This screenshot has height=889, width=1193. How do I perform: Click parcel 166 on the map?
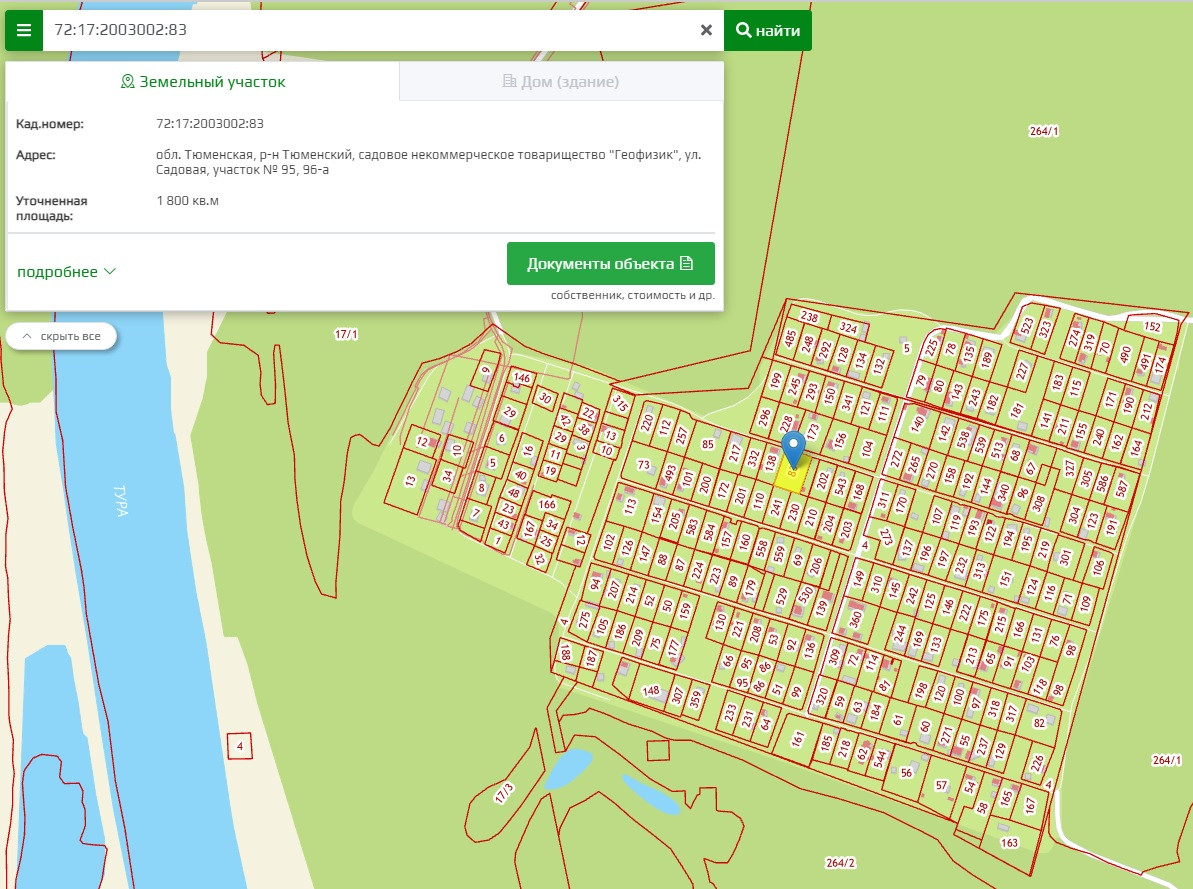pos(547,504)
